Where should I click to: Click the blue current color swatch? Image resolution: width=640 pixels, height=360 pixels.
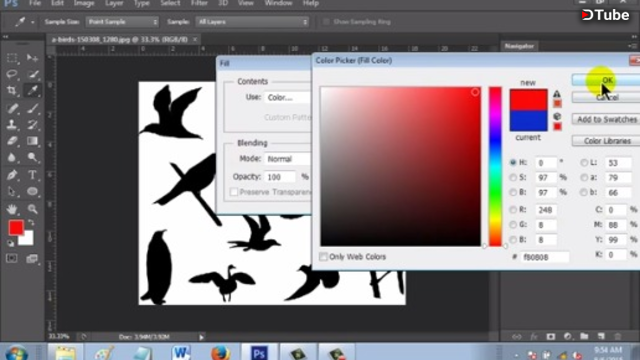tap(528, 121)
